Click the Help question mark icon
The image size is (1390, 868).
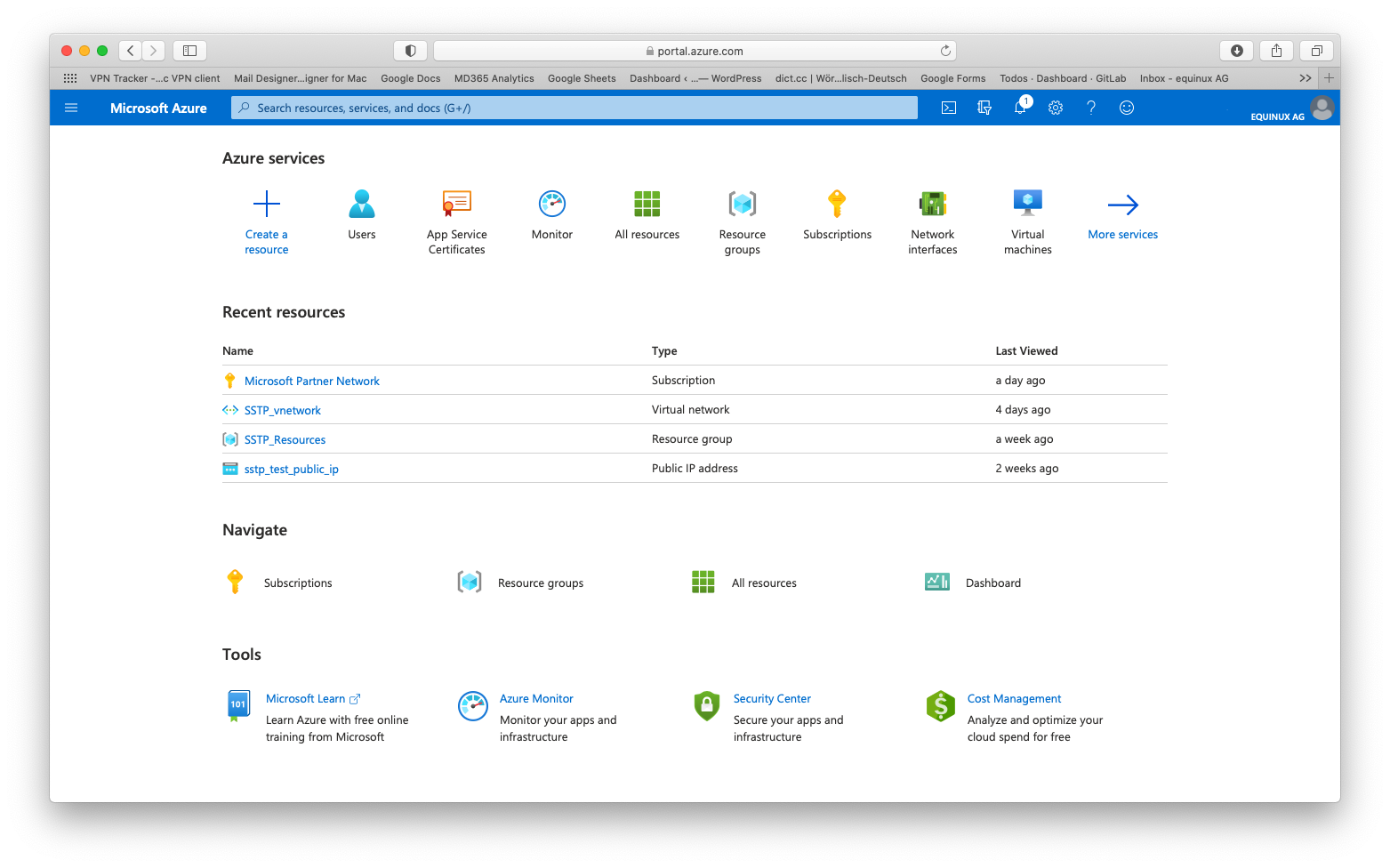[1091, 108]
